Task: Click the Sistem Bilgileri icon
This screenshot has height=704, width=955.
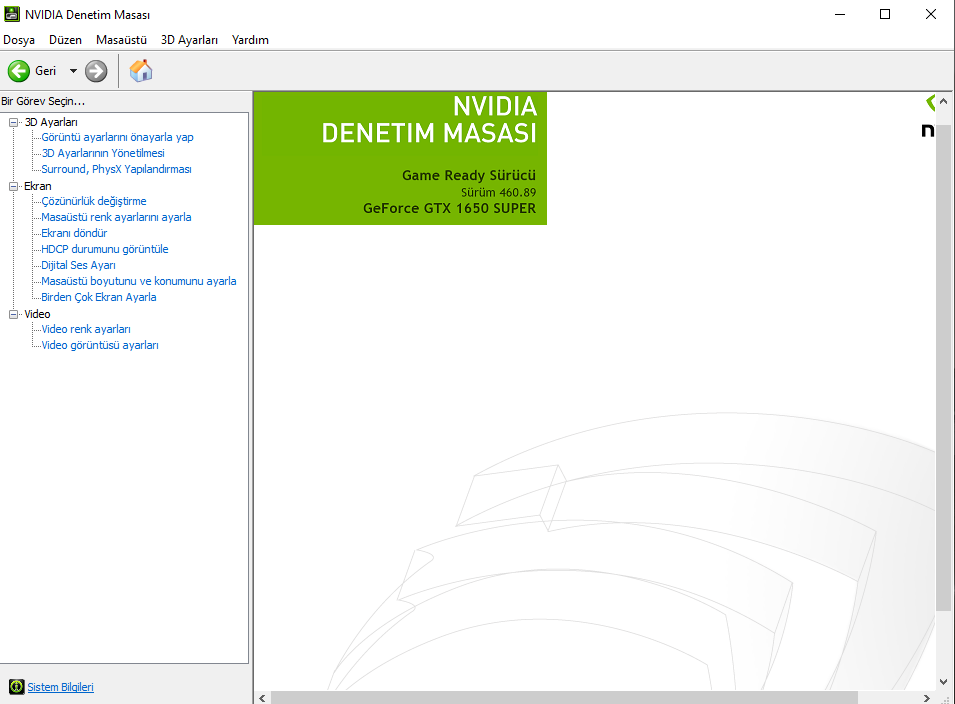Action: click(16, 687)
